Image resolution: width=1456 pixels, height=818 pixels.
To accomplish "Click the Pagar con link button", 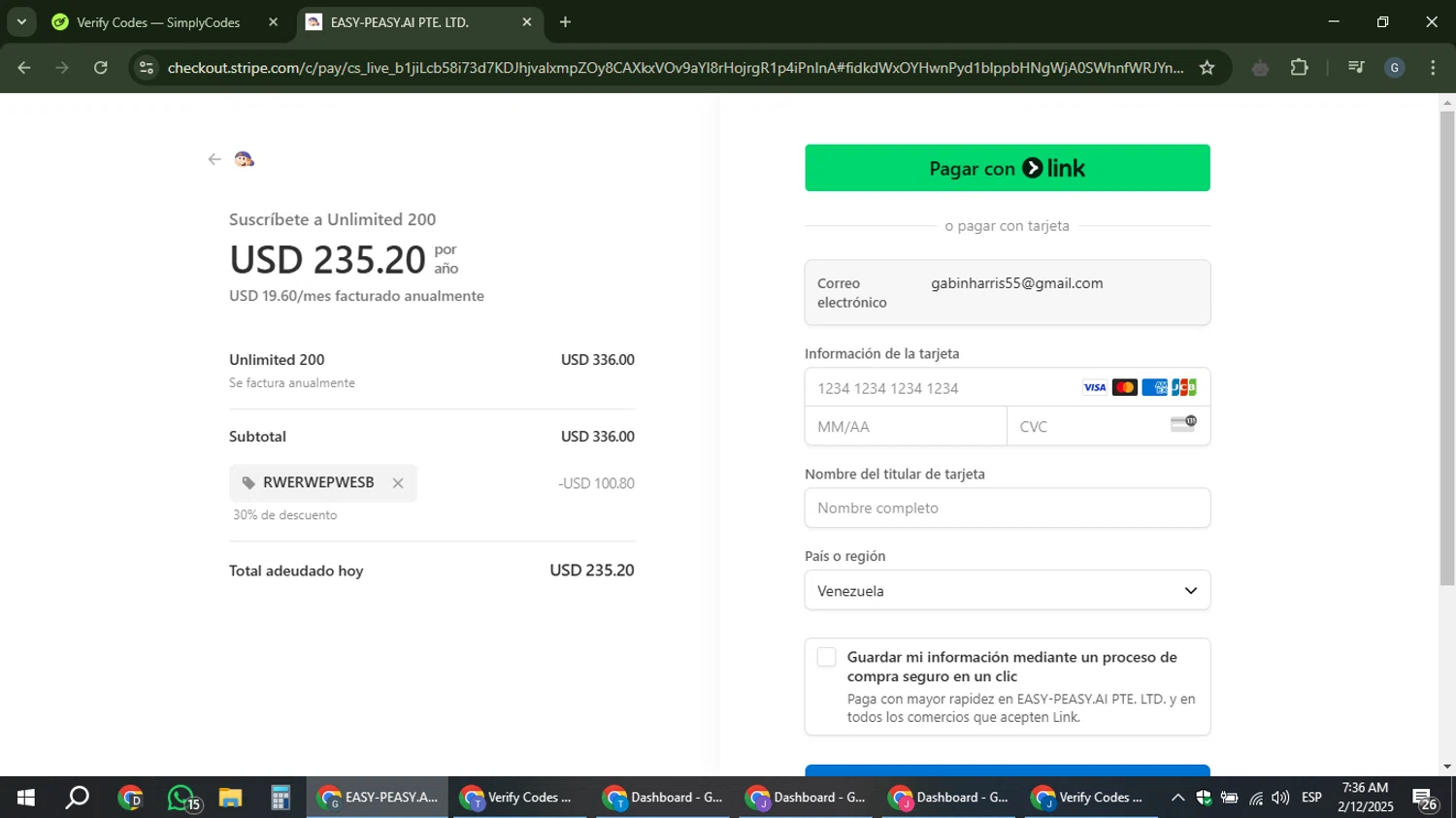I will (1007, 168).
